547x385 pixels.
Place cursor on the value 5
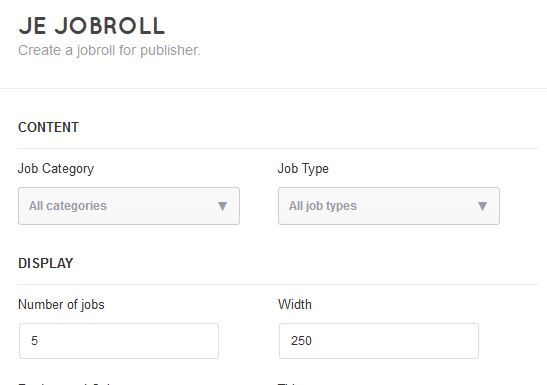pos(34,341)
